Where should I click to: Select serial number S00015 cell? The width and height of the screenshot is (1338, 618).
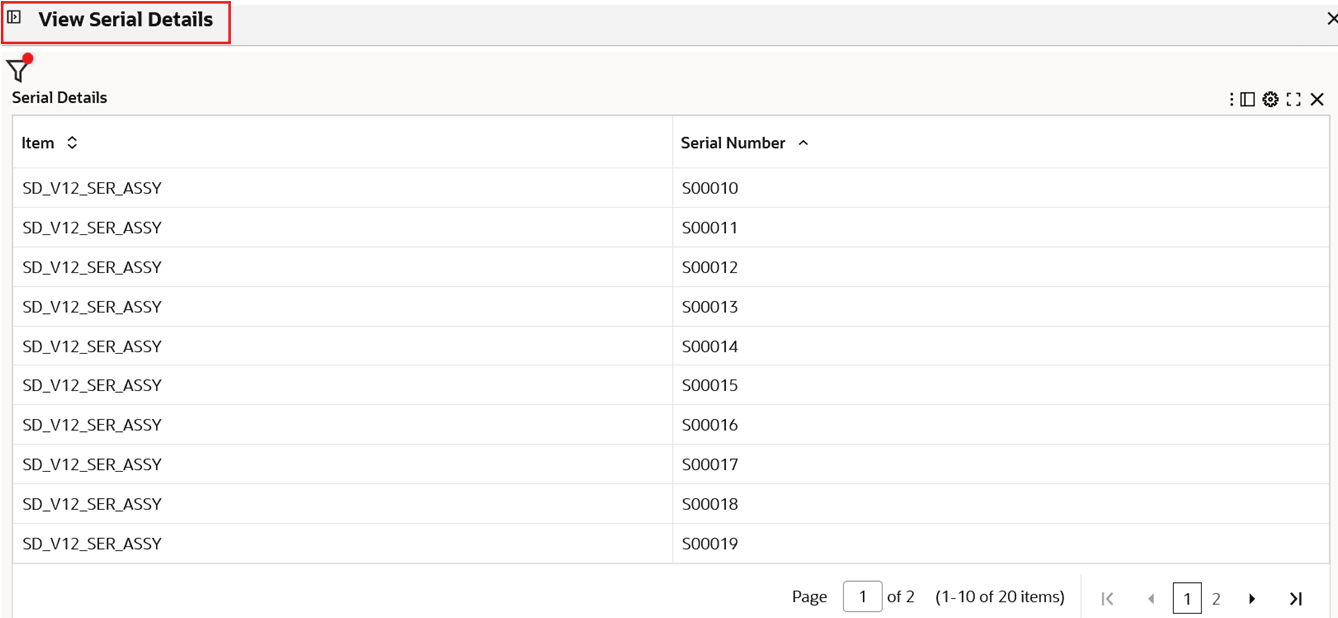click(1001, 385)
